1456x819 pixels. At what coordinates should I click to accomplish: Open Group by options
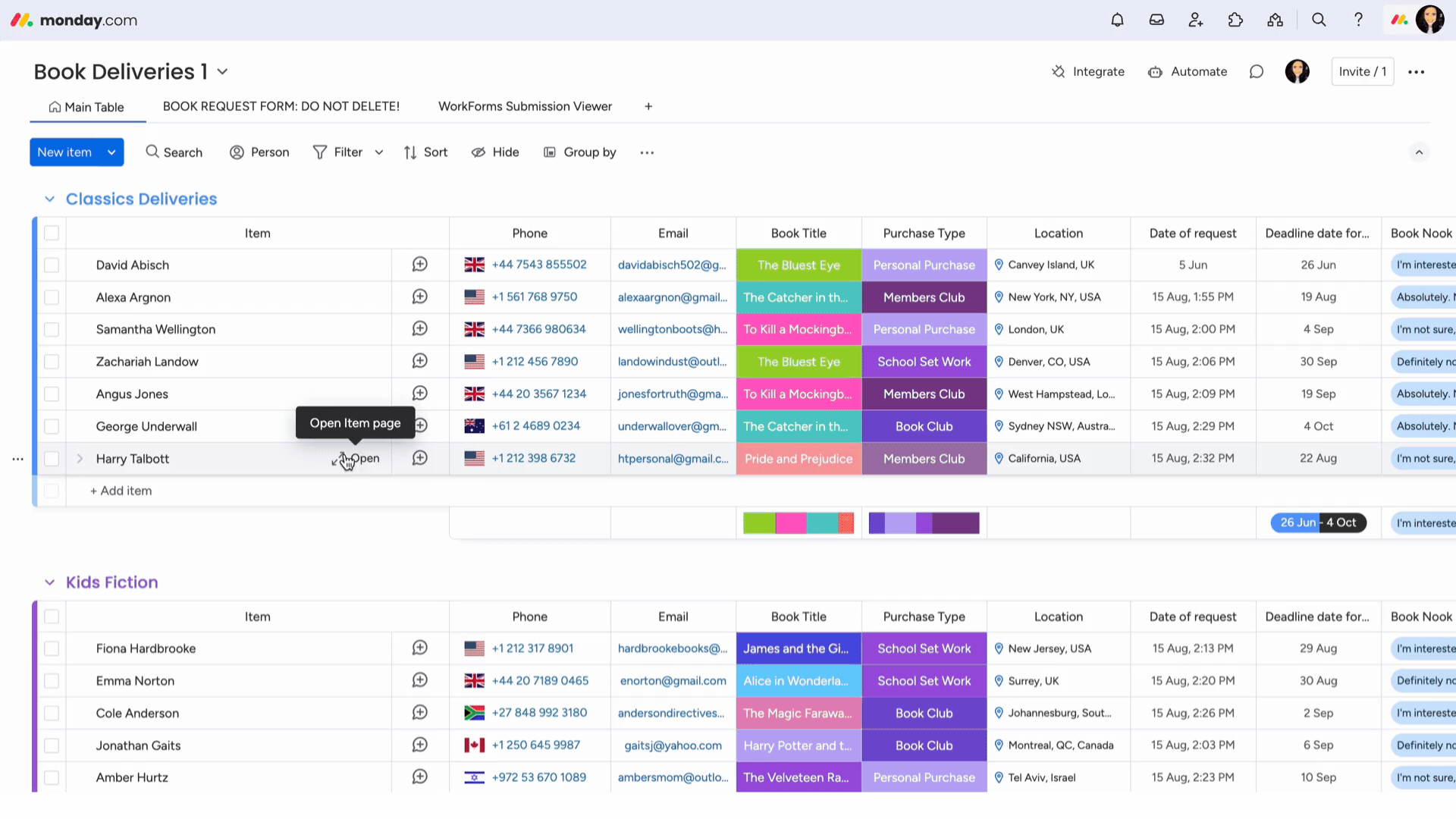(x=580, y=152)
